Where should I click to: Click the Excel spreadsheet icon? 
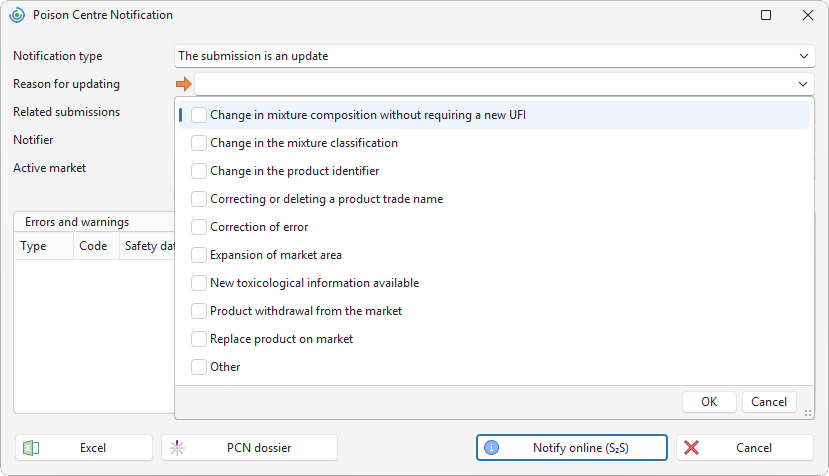[31, 448]
